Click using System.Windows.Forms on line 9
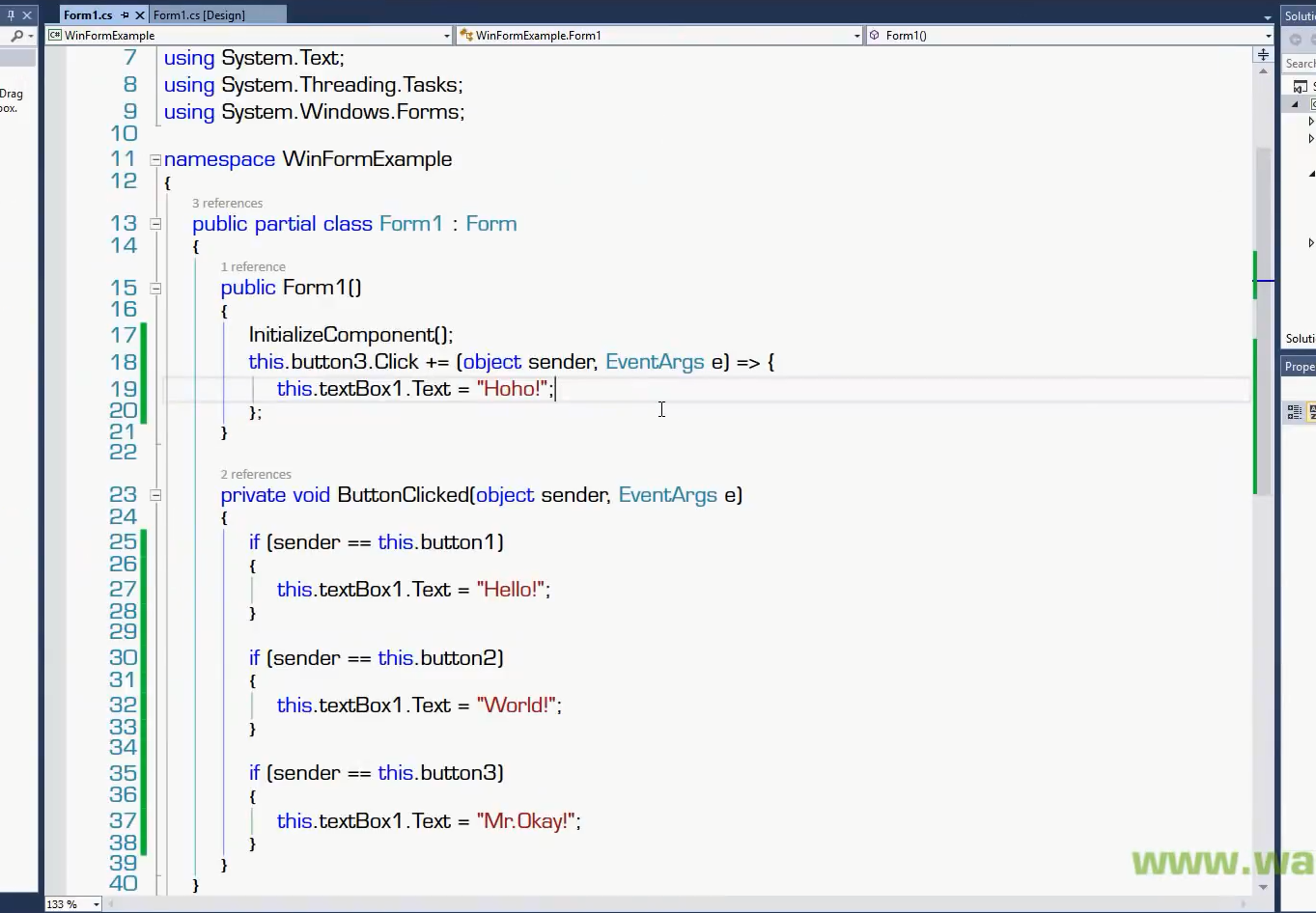Viewport: 1316px width, 913px height. [315, 112]
